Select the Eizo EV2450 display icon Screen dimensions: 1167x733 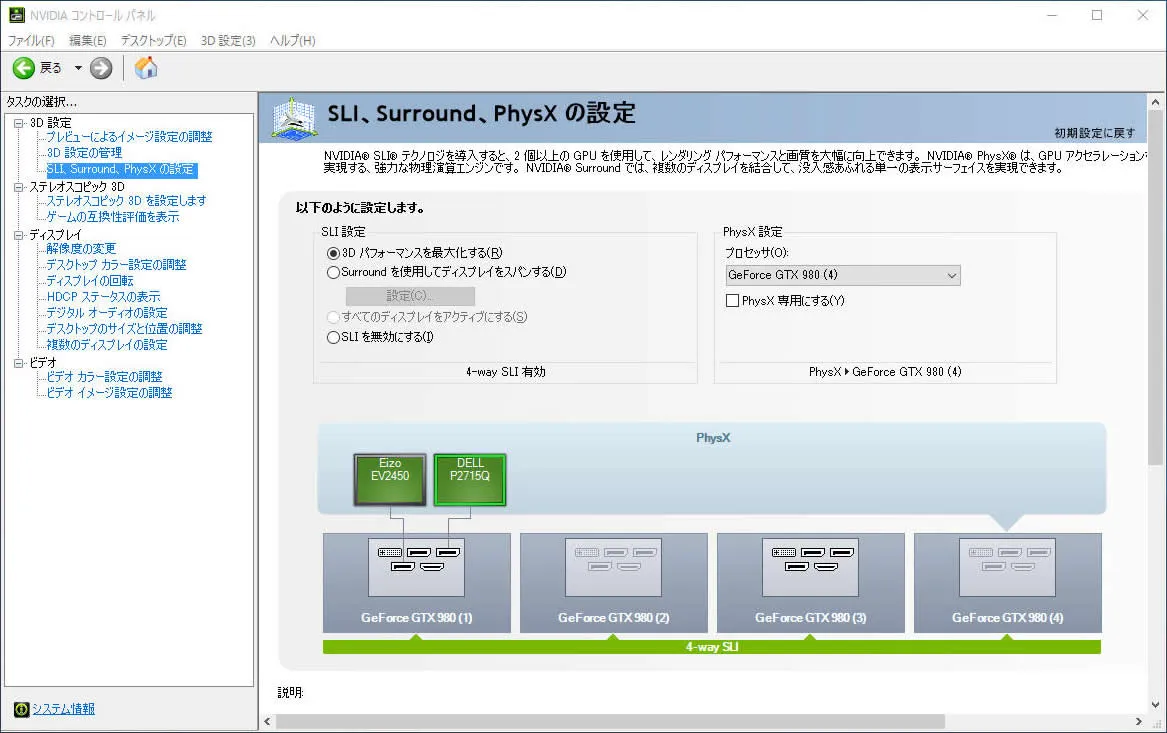(390, 479)
